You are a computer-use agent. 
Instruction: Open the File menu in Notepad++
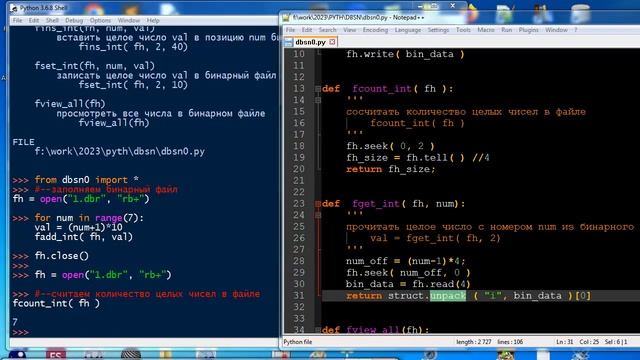click(x=290, y=30)
